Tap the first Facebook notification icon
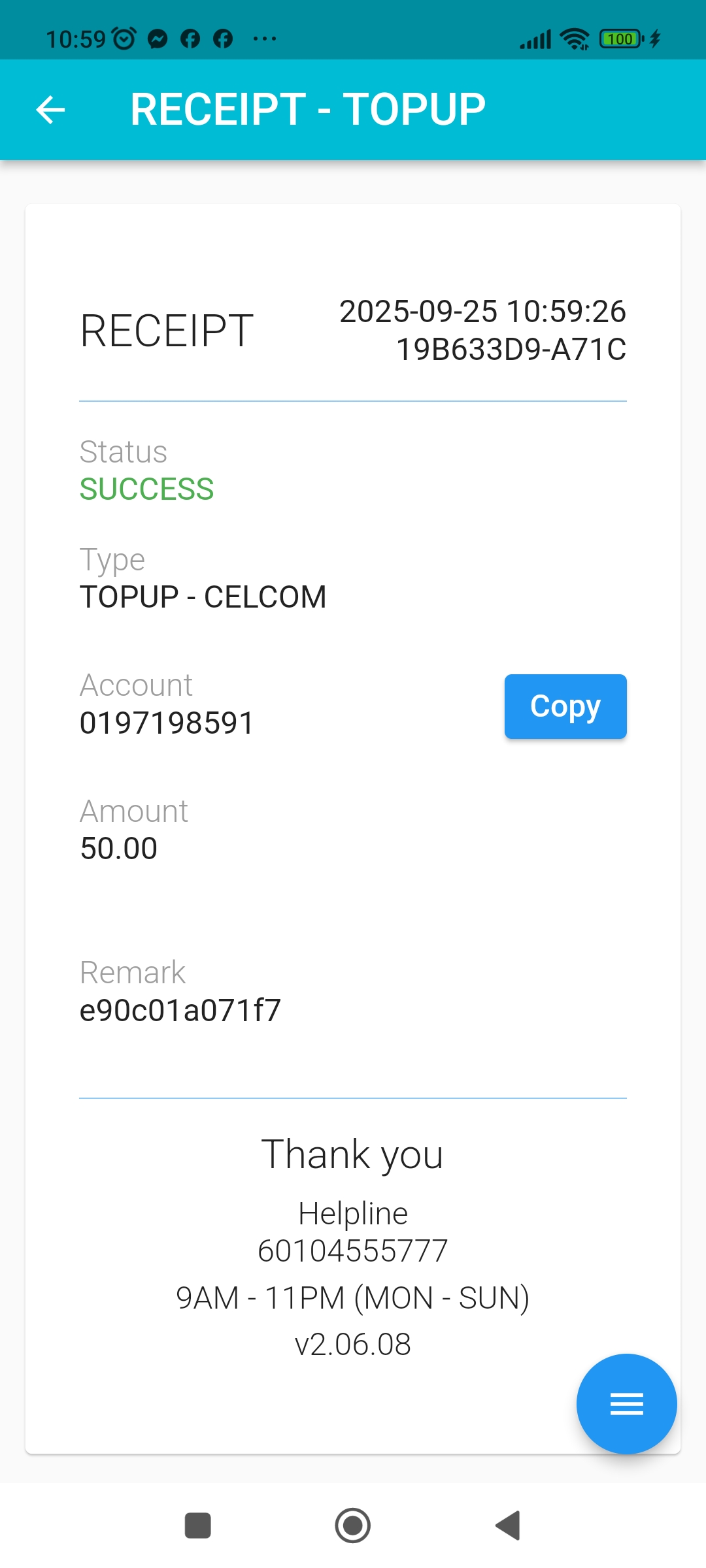The image size is (706, 1568). click(x=190, y=39)
